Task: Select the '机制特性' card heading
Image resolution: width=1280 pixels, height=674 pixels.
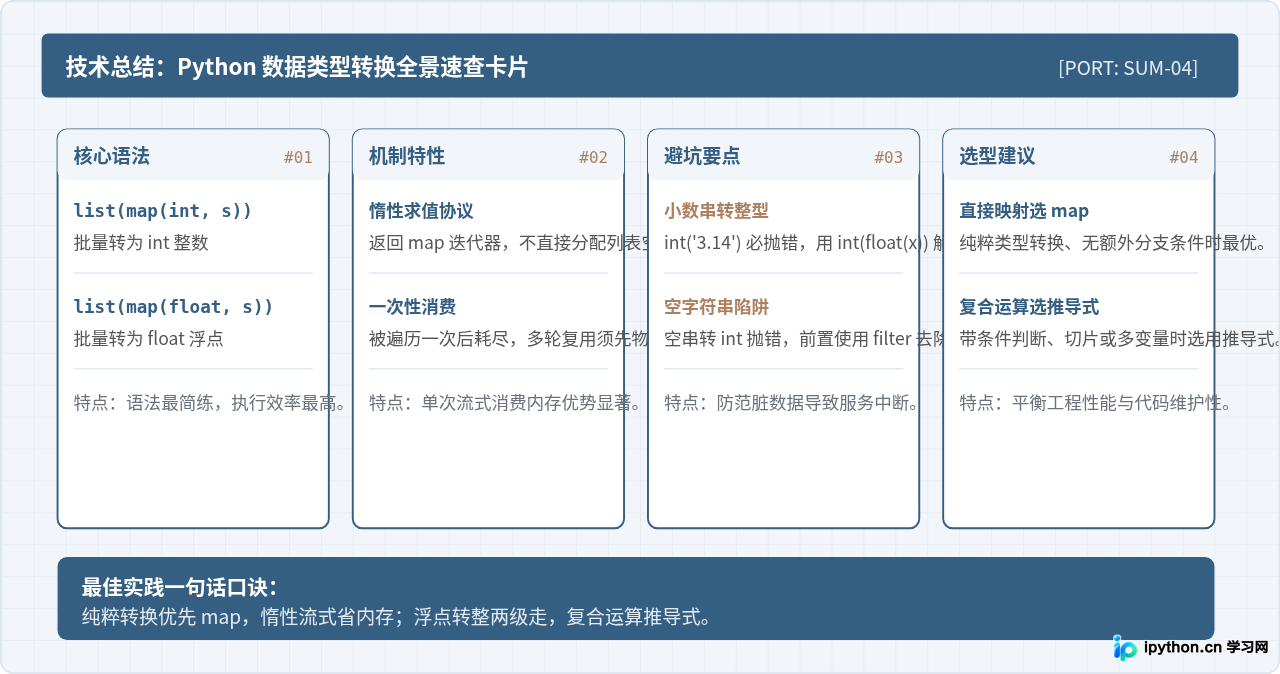Action: (407, 156)
